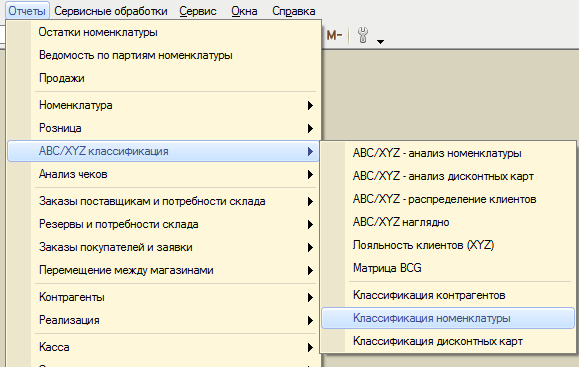The height and width of the screenshot is (367, 579).
Task: Click the M- toolbar button
Action: pos(334,35)
